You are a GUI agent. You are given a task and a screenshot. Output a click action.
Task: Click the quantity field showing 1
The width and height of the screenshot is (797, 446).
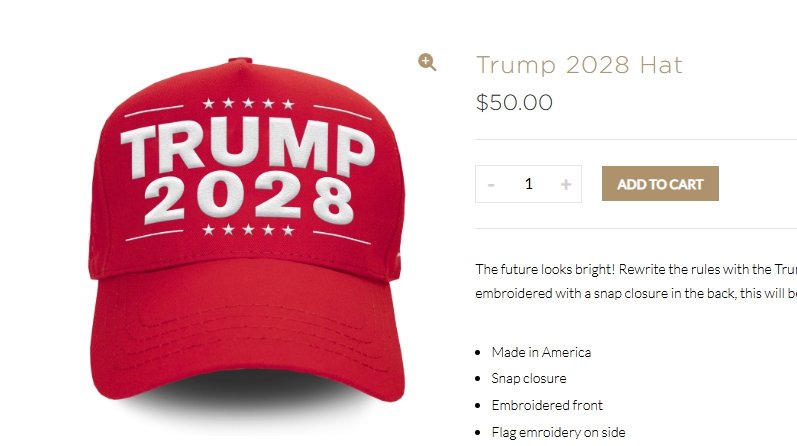pyautogui.click(x=529, y=184)
